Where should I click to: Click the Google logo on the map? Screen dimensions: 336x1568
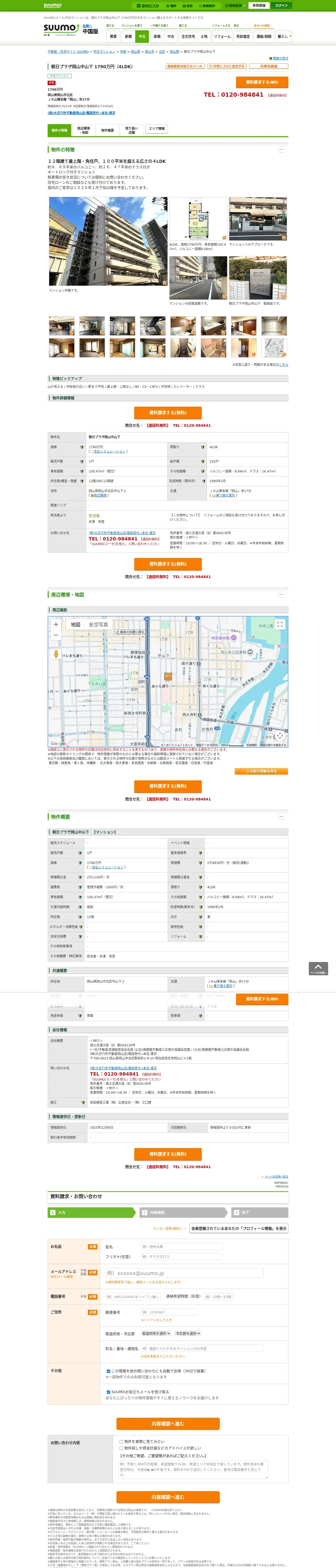(58, 743)
